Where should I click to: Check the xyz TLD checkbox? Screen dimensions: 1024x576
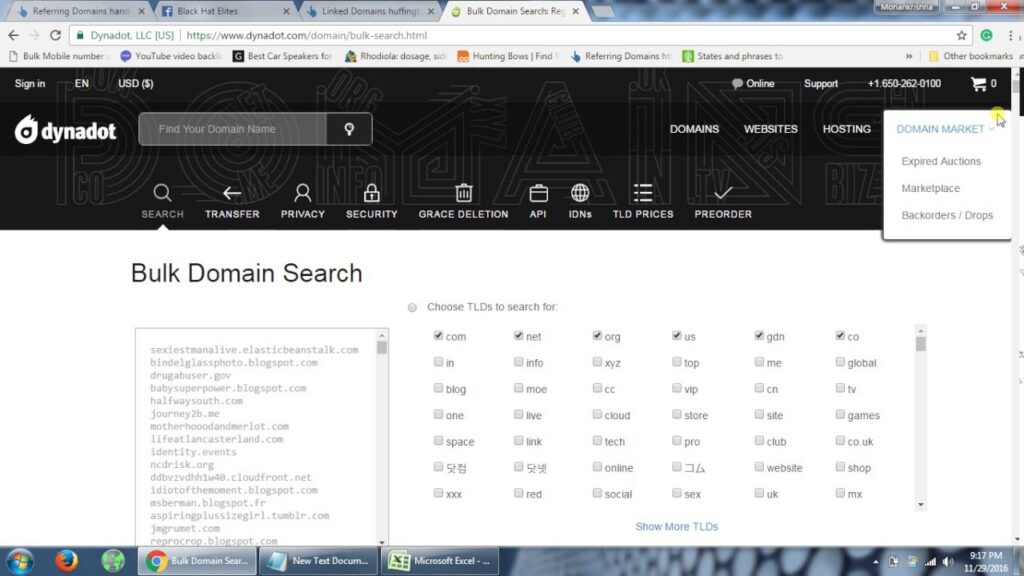pyautogui.click(x=597, y=362)
